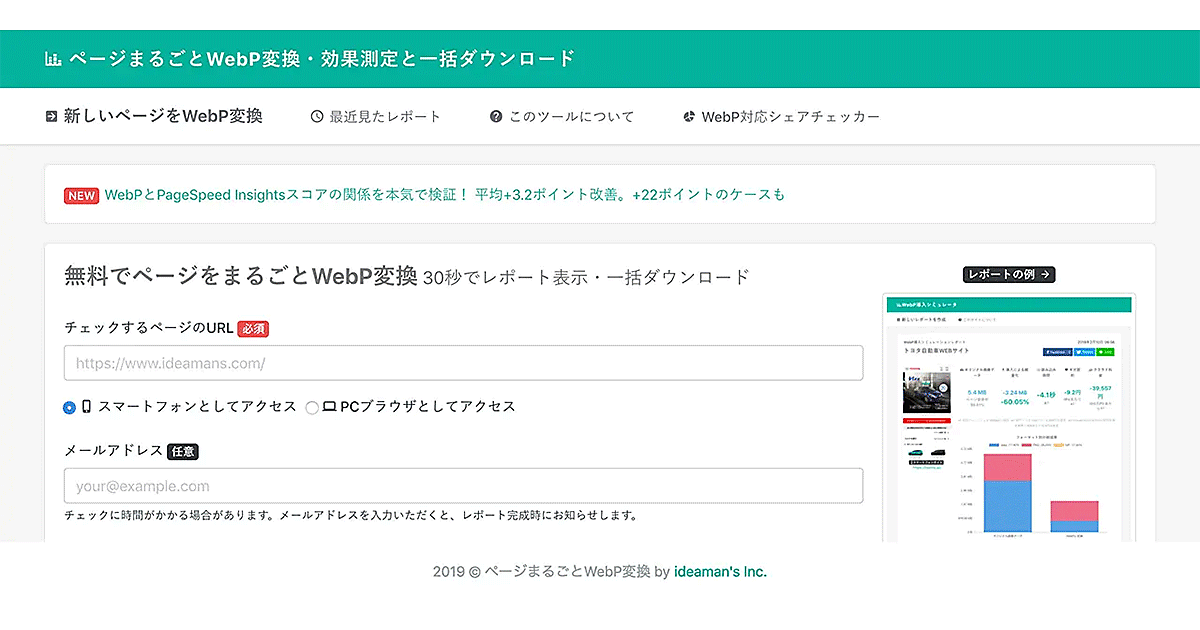Click the smartphone icon next to スマートフォンとしてアクセス

(x=87, y=407)
